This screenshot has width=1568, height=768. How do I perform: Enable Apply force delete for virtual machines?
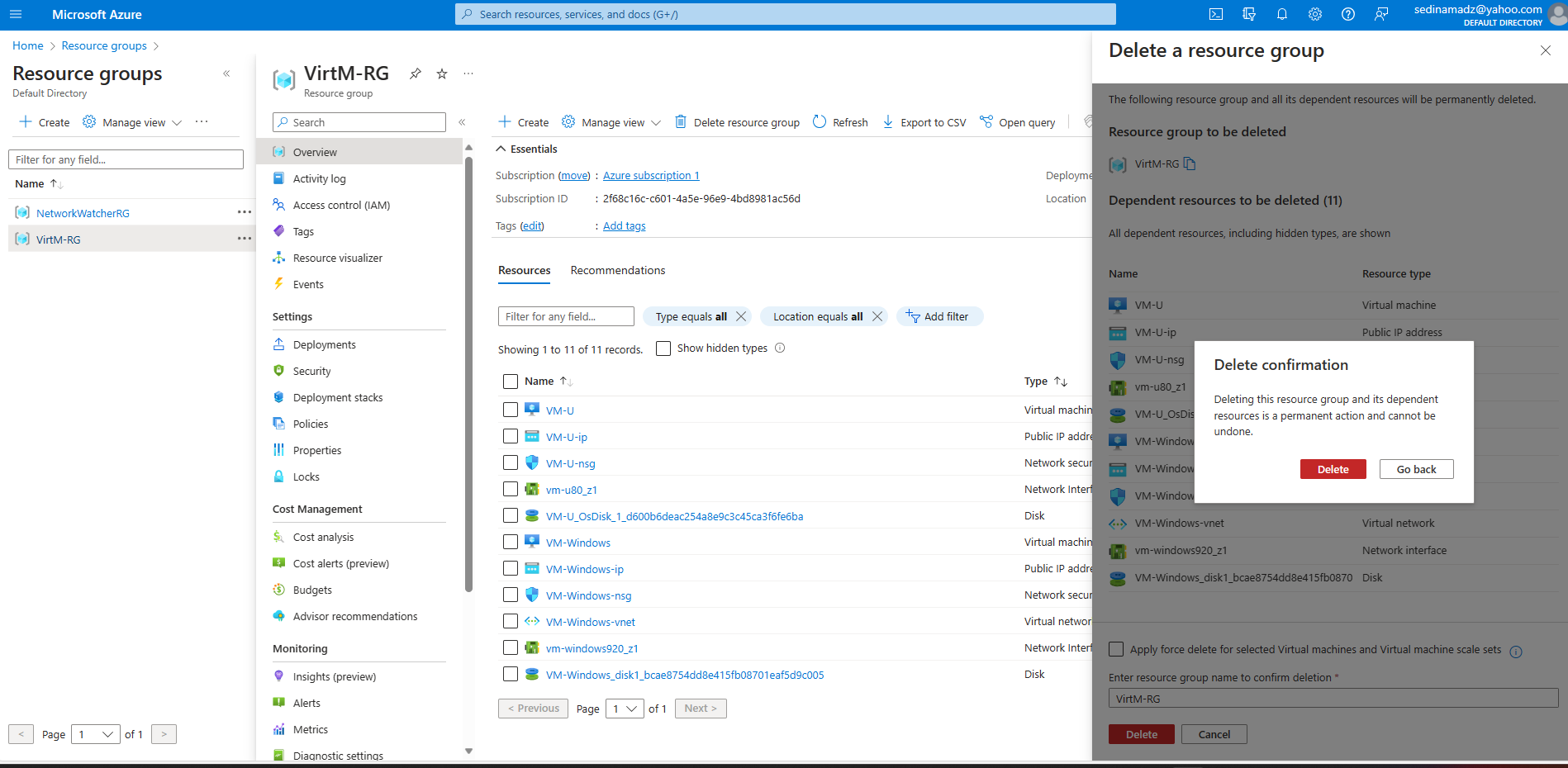pos(1116,649)
